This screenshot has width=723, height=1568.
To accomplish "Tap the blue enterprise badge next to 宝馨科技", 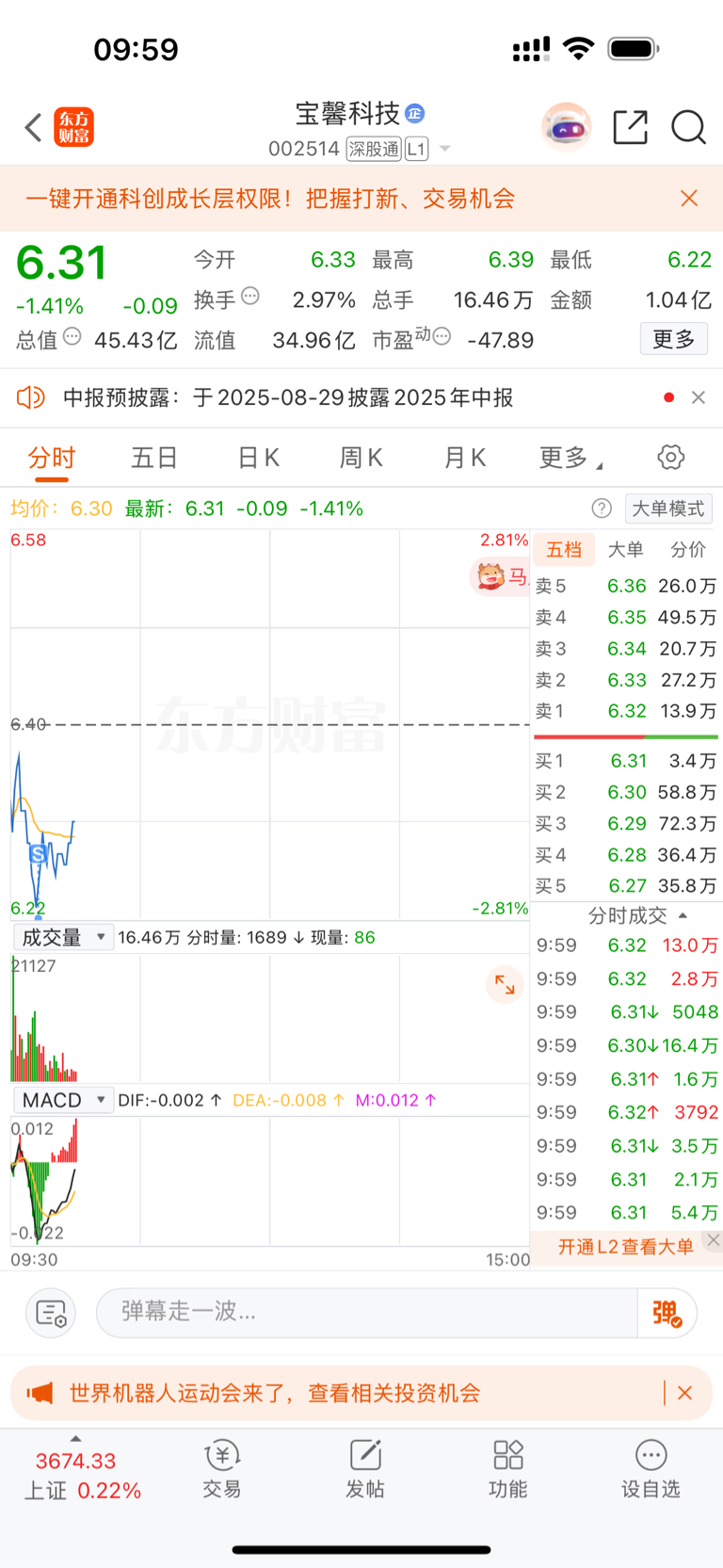I will (414, 114).
